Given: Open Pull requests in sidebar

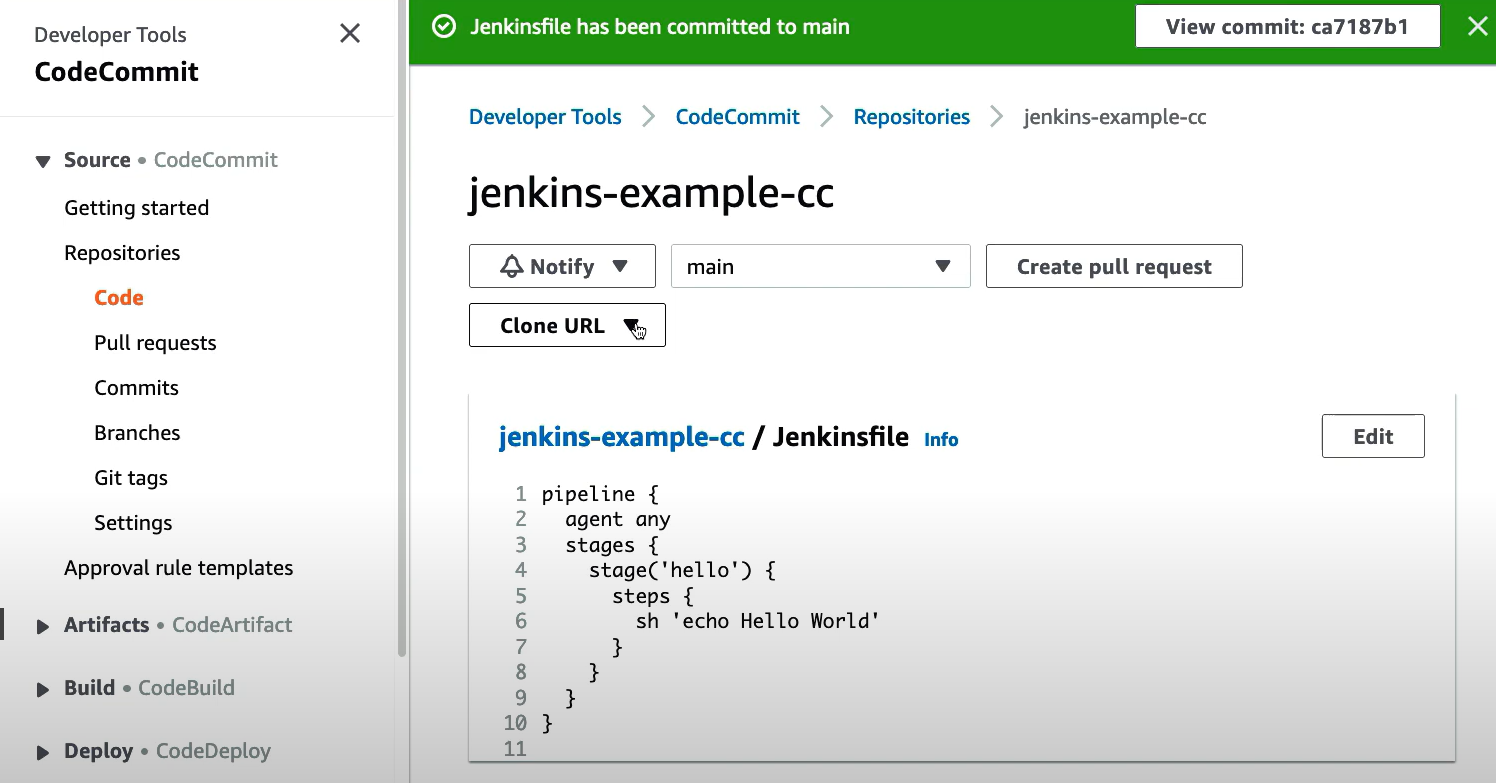Looking at the screenshot, I should tap(155, 343).
